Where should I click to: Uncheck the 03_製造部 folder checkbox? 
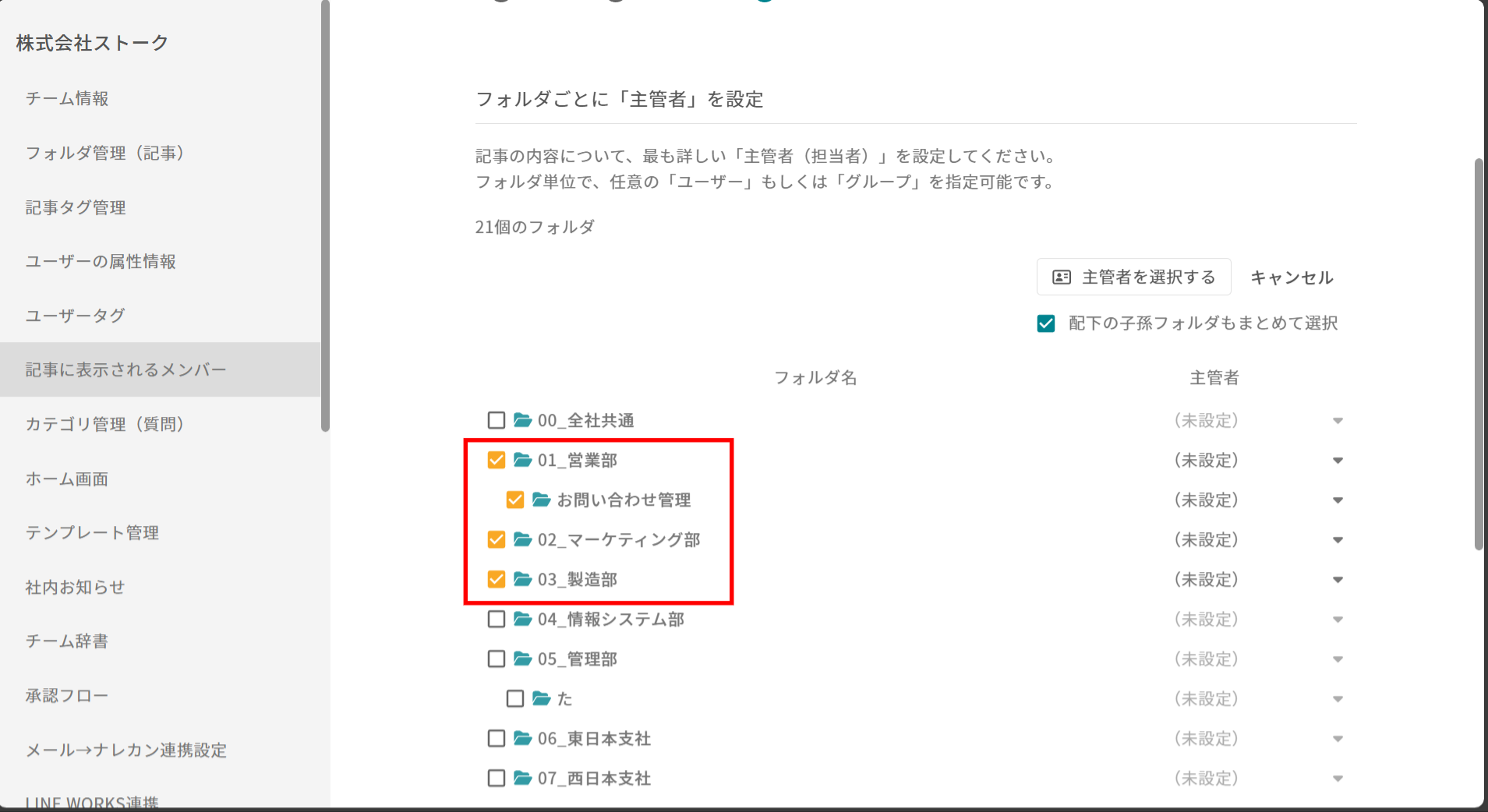coord(497,580)
